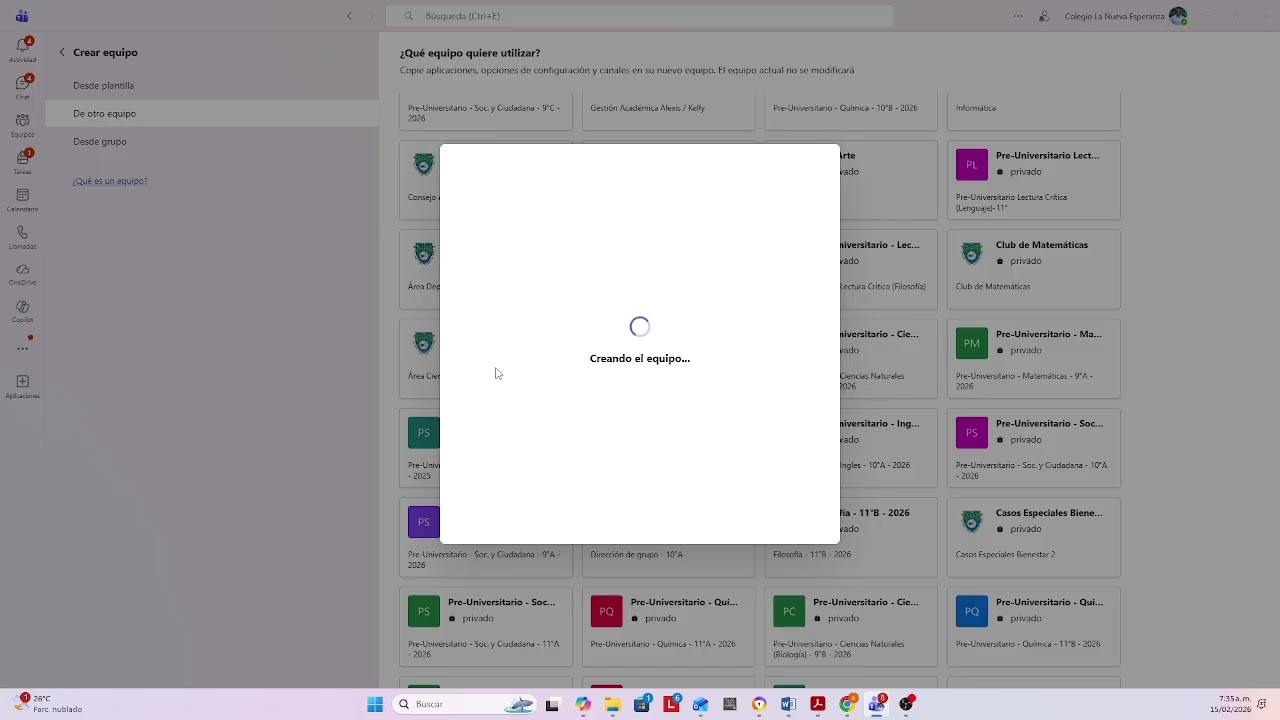Open Aplicaciones store in the sidebar
The image size is (1280, 720).
click(x=22, y=386)
